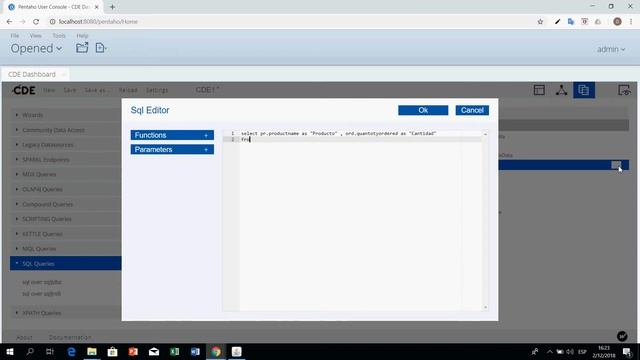The height and width of the screenshot is (360, 640).
Task: Click the editor scrollbar down arrow
Action: (x=485, y=307)
